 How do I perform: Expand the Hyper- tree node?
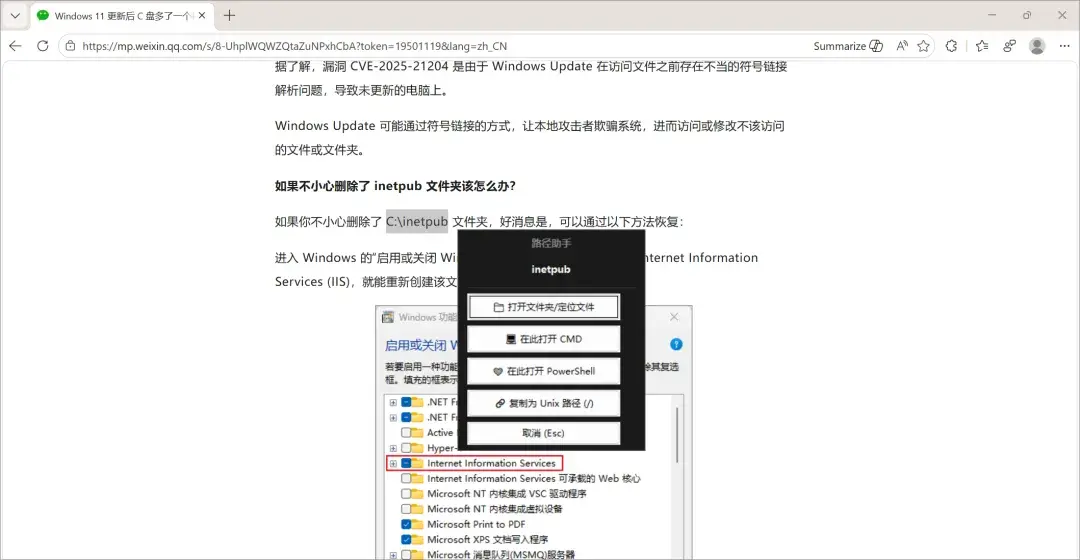[x=393, y=448]
